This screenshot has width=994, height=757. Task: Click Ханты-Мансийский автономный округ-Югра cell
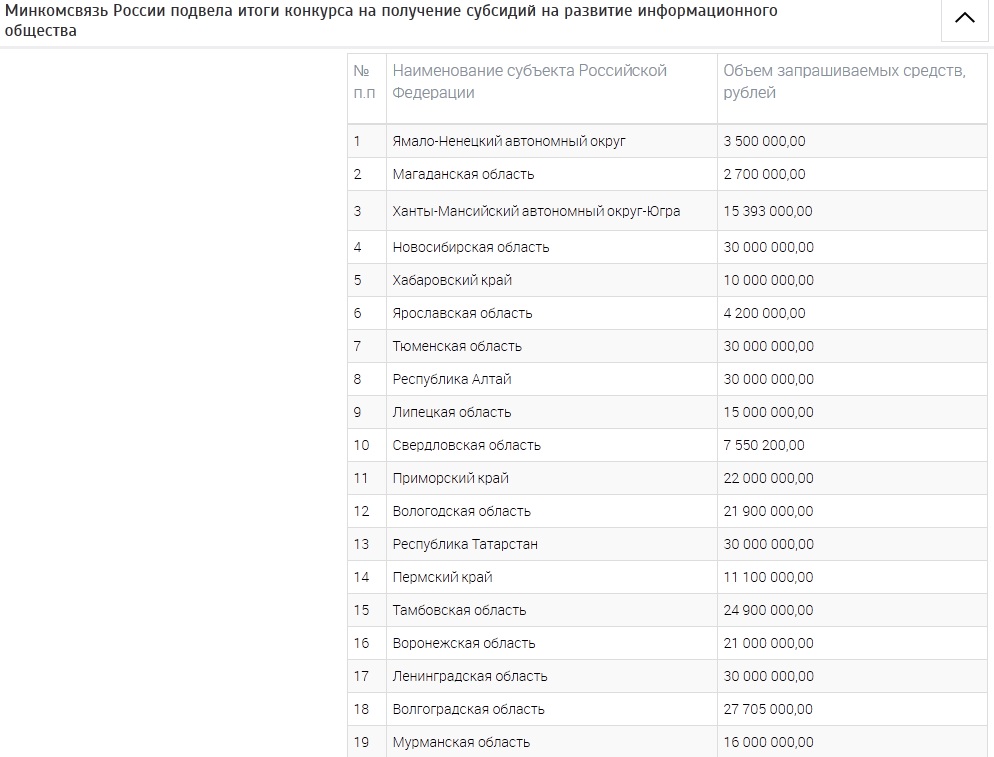point(536,211)
